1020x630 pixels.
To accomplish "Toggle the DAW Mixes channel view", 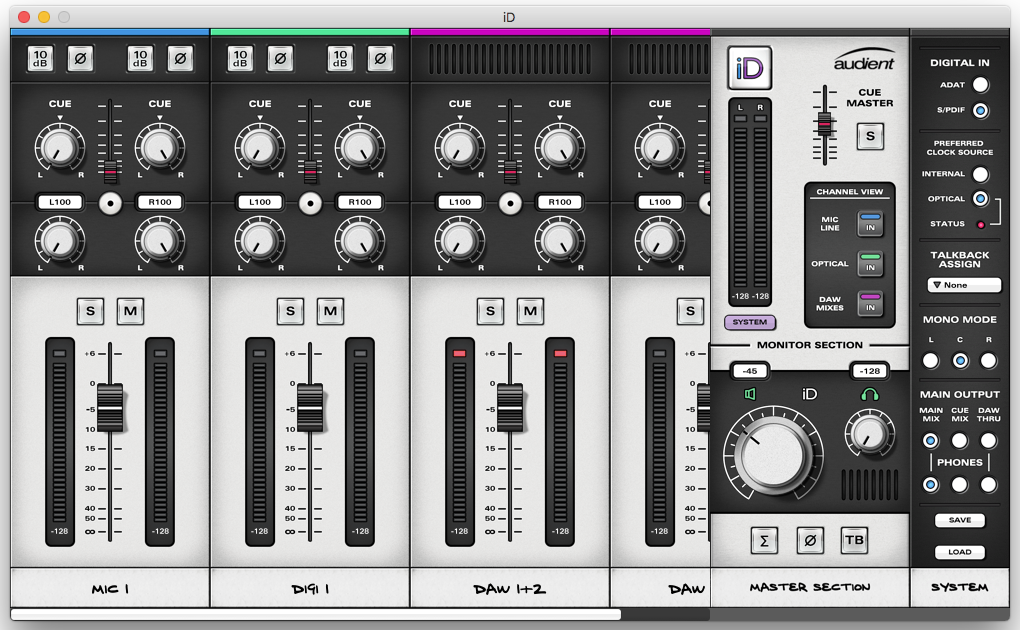I will pyautogui.click(x=870, y=304).
